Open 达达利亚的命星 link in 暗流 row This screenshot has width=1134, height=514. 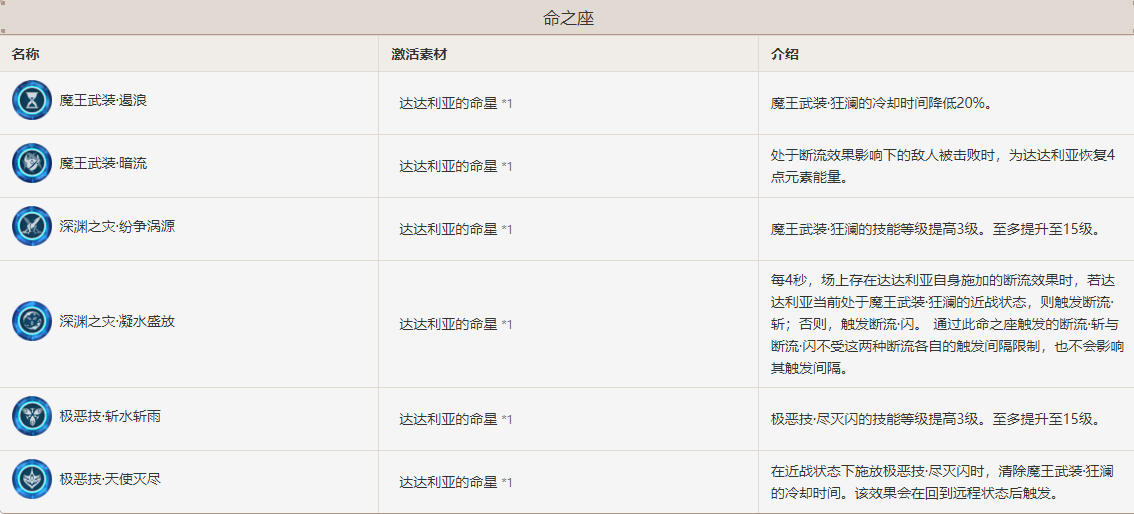pyautogui.click(x=448, y=166)
